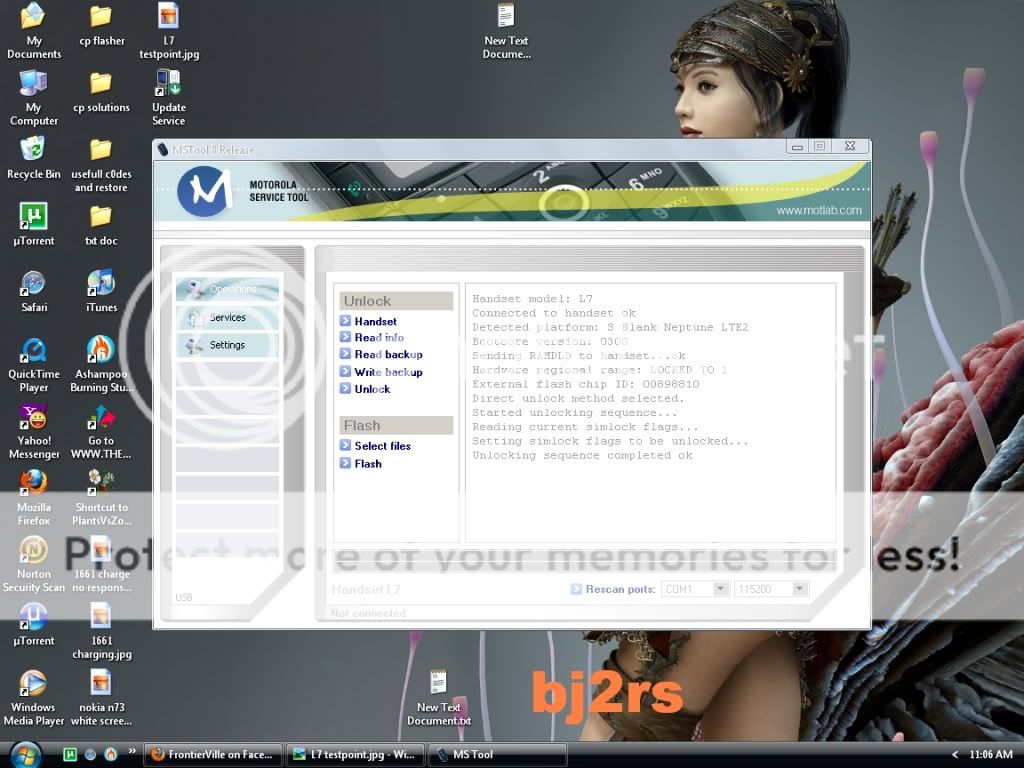Open the Safari desktop icon
The width and height of the screenshot is (1024, 768).
pyautogui.click(x=34, y=290)
